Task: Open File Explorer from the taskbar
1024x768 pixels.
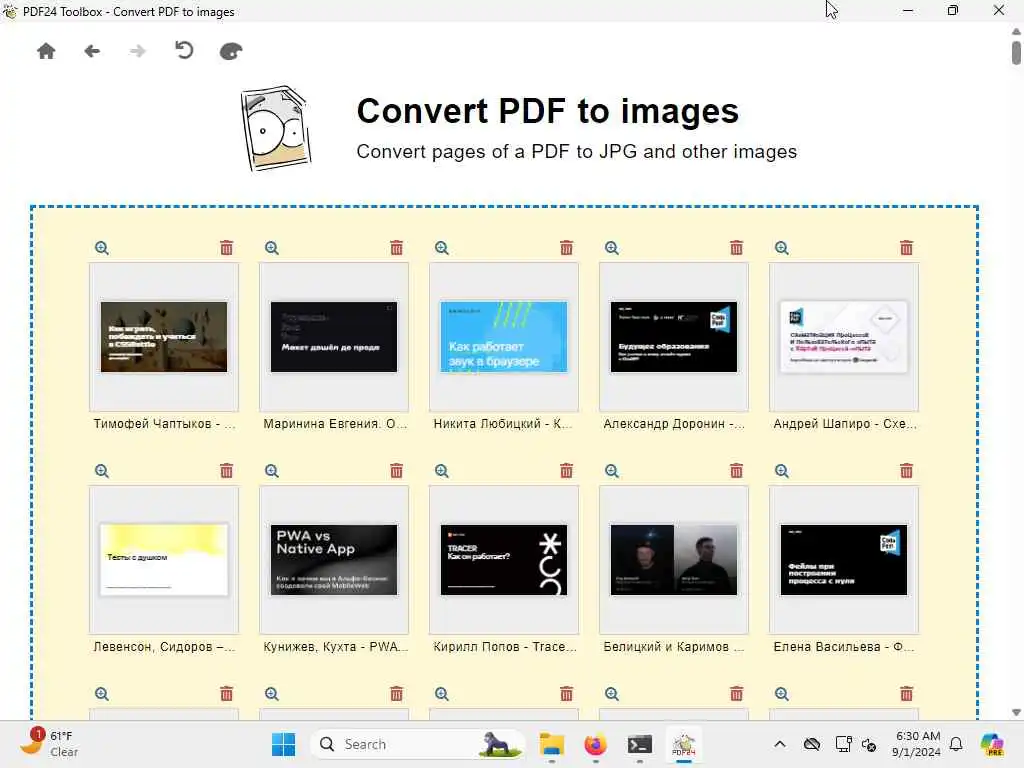Action: [x=552, y=744]
